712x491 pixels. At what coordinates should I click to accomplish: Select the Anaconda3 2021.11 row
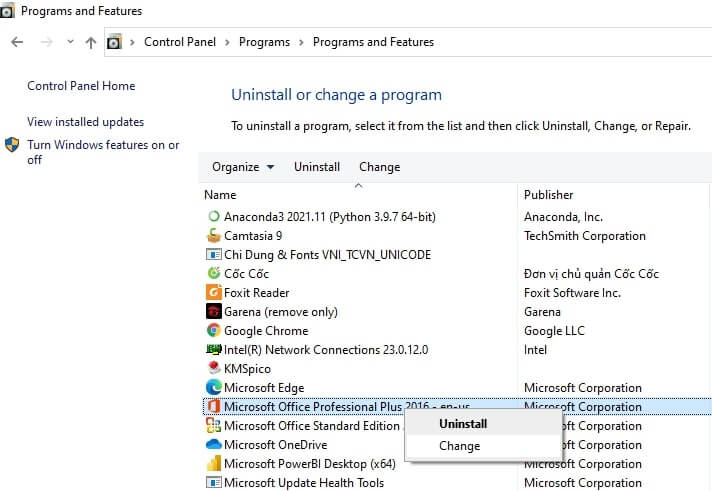pos(457,217)
